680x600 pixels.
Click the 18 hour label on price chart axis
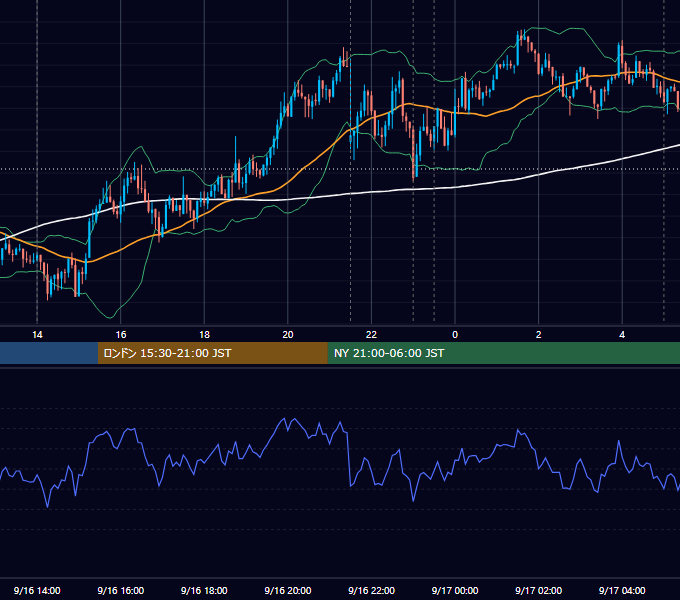(204, 335)
